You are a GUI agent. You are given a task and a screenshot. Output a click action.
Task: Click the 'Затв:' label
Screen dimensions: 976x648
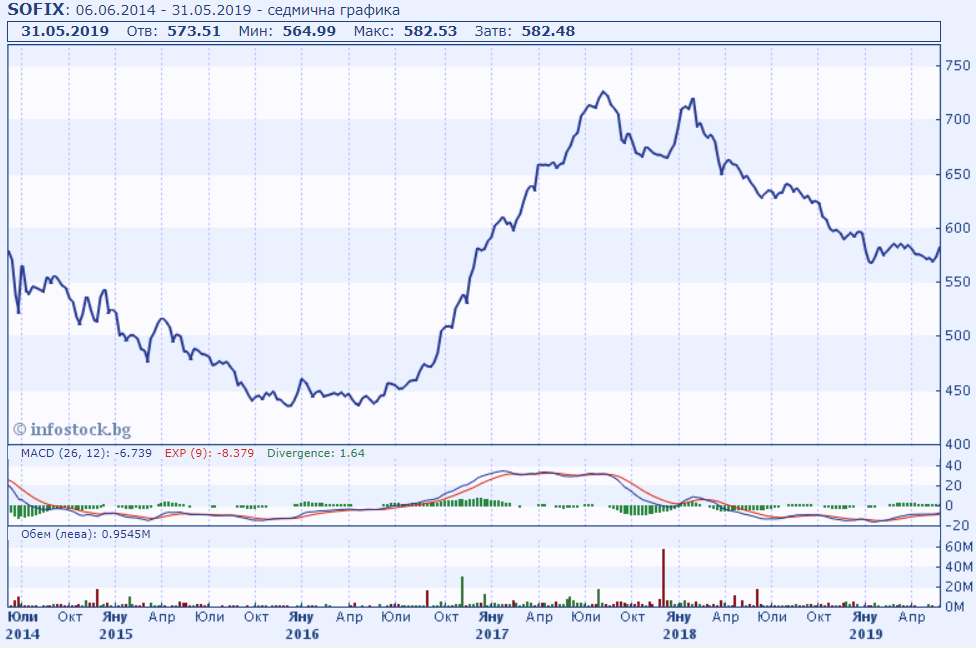pyautogui.click(x=493, y=31)
